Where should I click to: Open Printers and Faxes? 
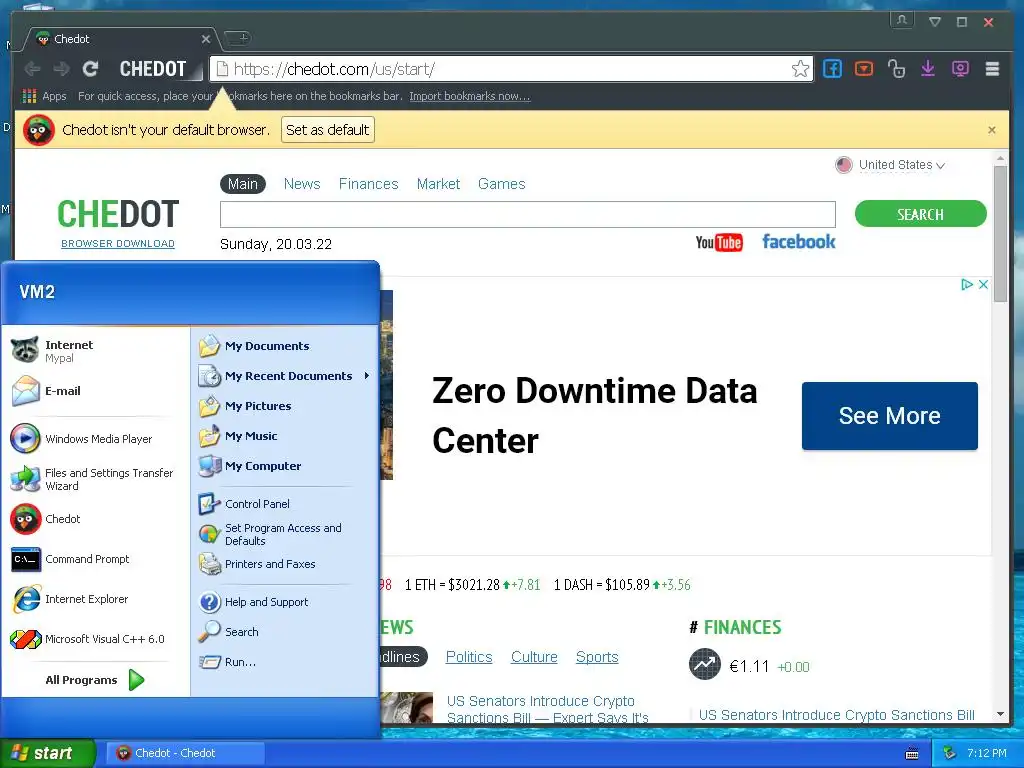pyautogui.click(x=285, y=564)
